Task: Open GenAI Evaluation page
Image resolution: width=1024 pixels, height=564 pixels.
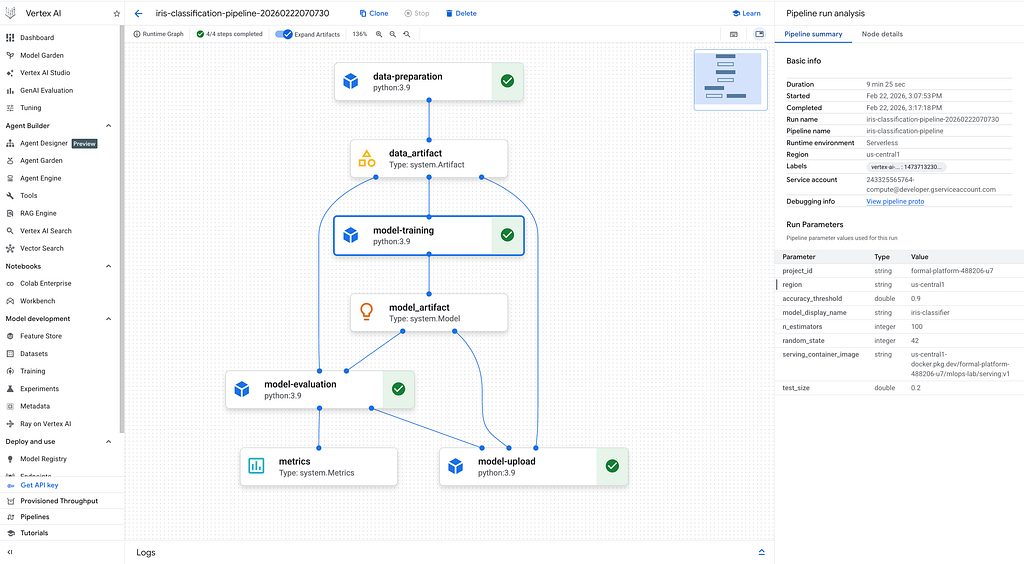Action: click(46, 91)
